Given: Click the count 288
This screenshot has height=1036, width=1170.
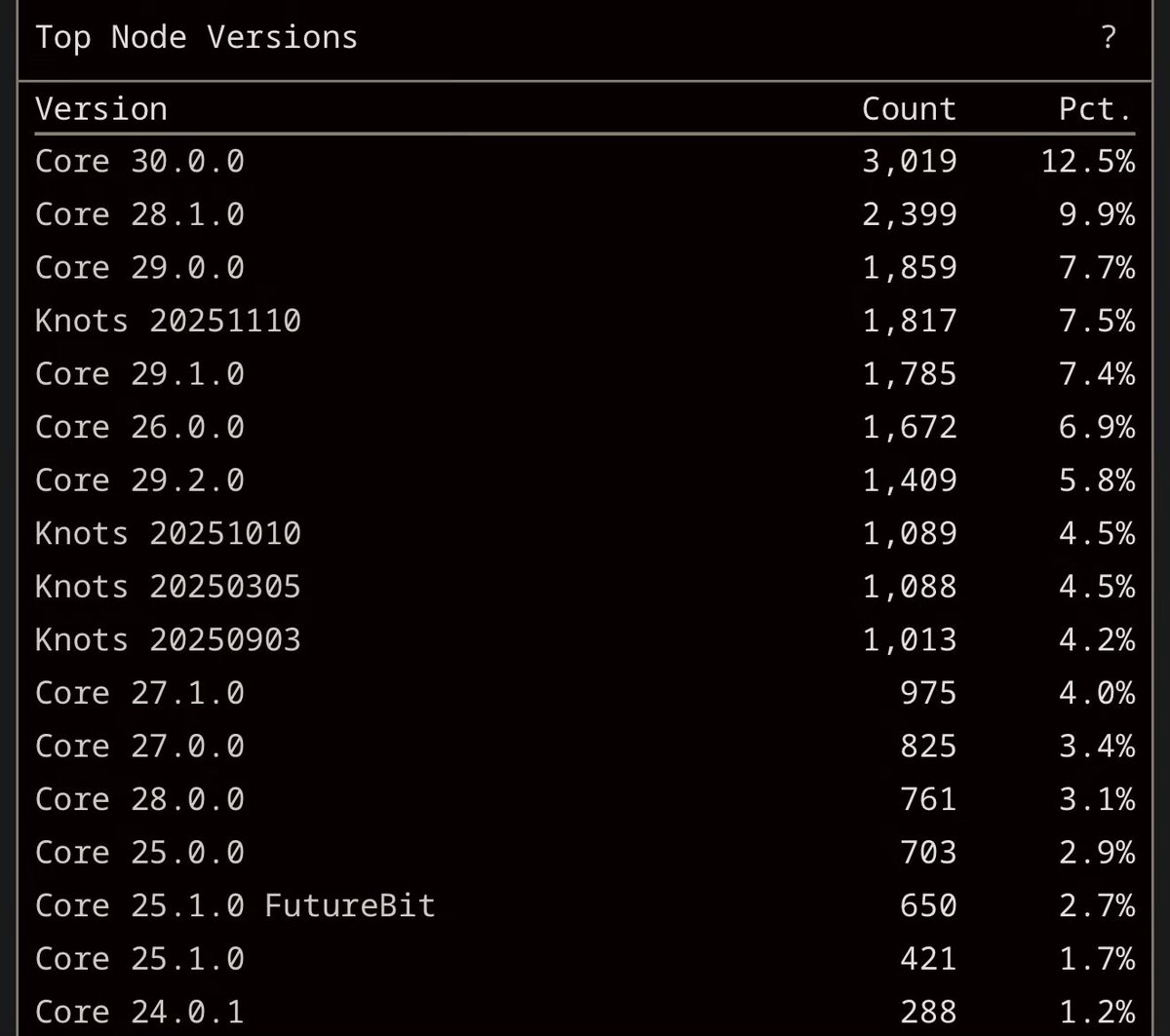Looking at the screenshot, I should click(x=928, y=1012).
